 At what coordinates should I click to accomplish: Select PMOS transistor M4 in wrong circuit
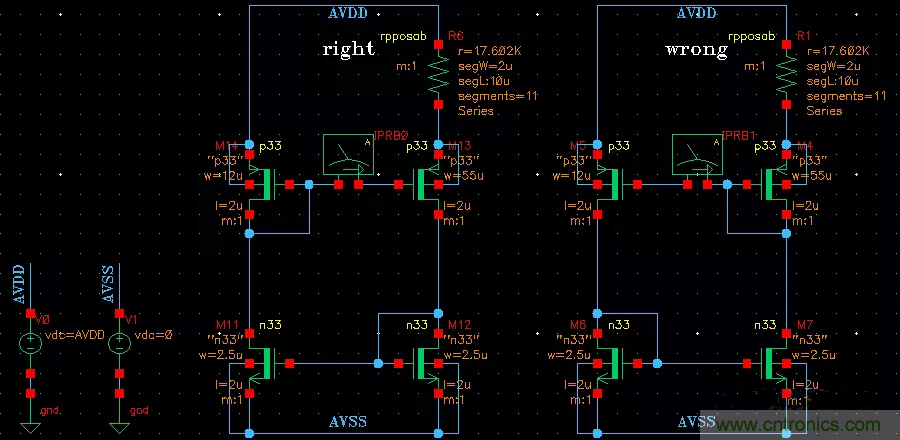777,185
